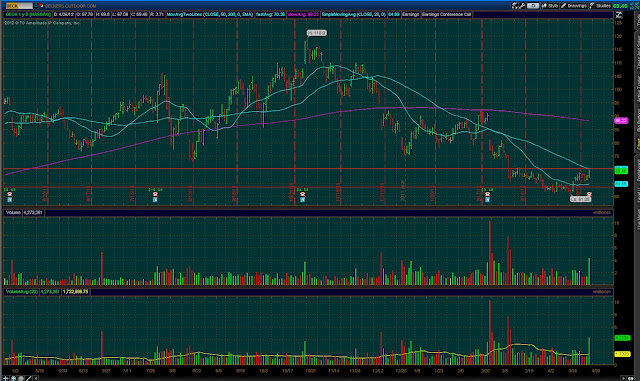Click the Earnings label in the study bar
The image size is (640, 381).
coord(411,14)
